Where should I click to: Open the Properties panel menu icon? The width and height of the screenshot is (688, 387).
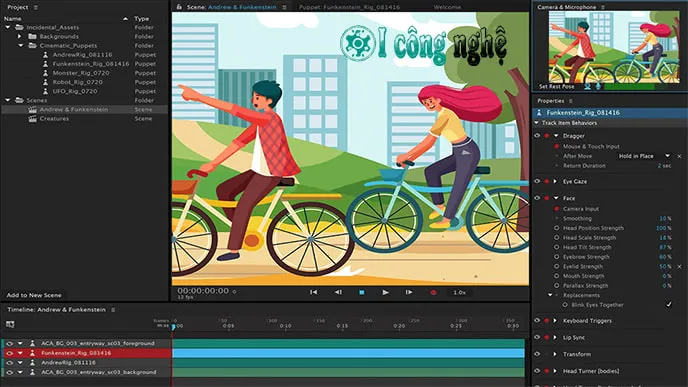click(571, 101)
